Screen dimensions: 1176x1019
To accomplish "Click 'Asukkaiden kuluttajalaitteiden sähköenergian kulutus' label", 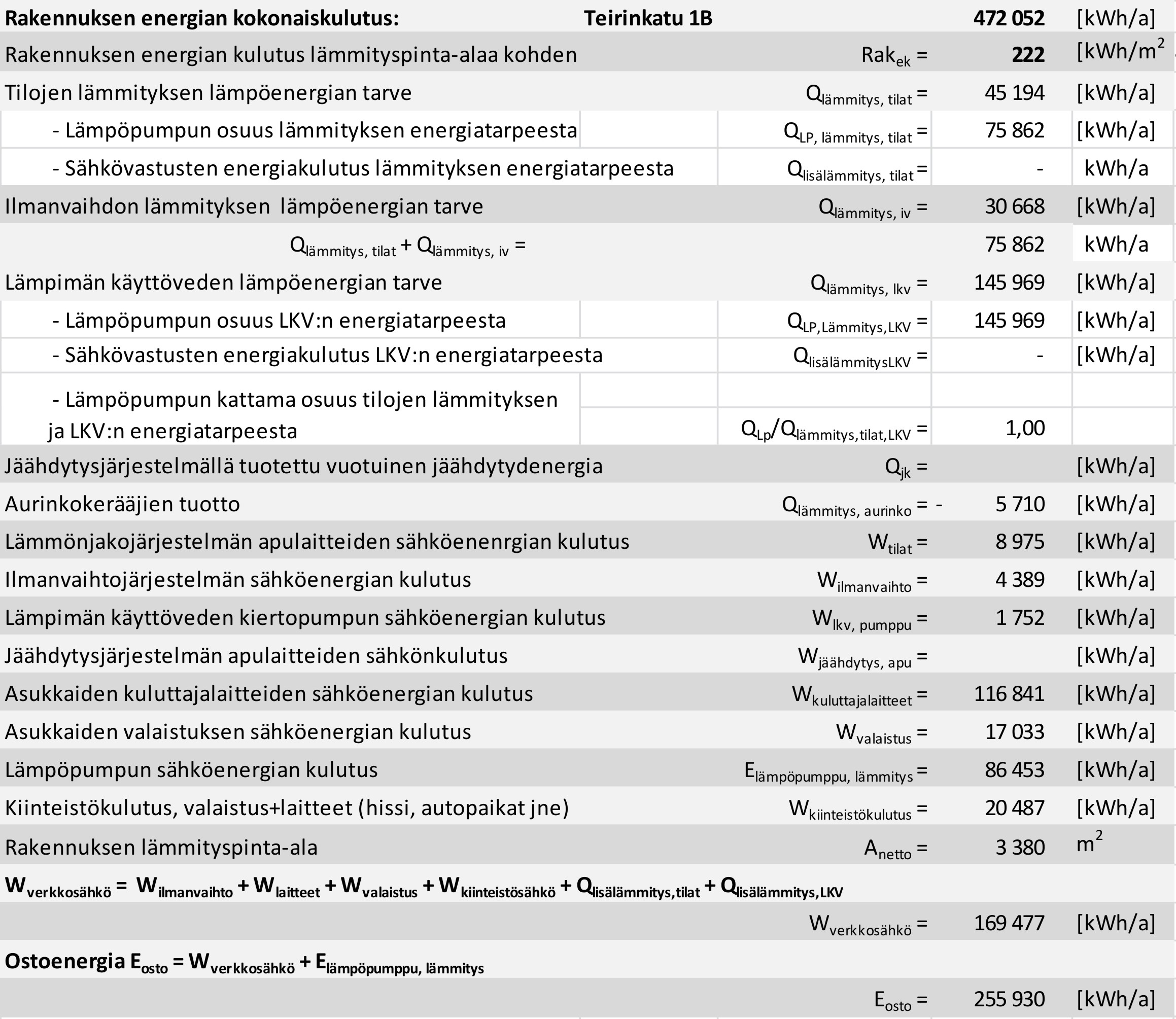I will click(x=269, y=694).
